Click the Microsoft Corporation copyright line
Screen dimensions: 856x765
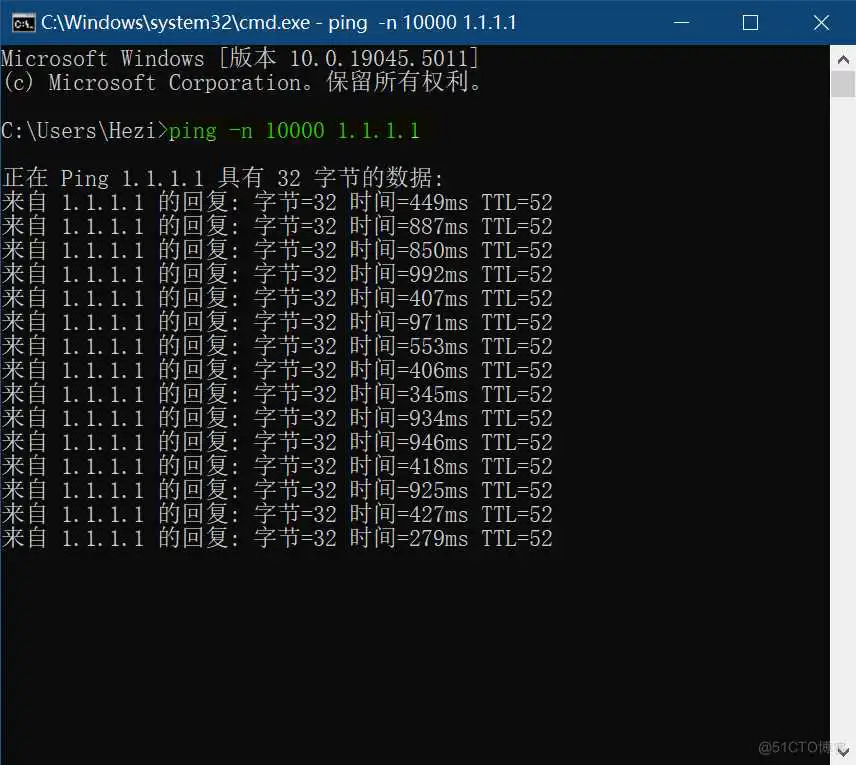click(x=242, y=83)
